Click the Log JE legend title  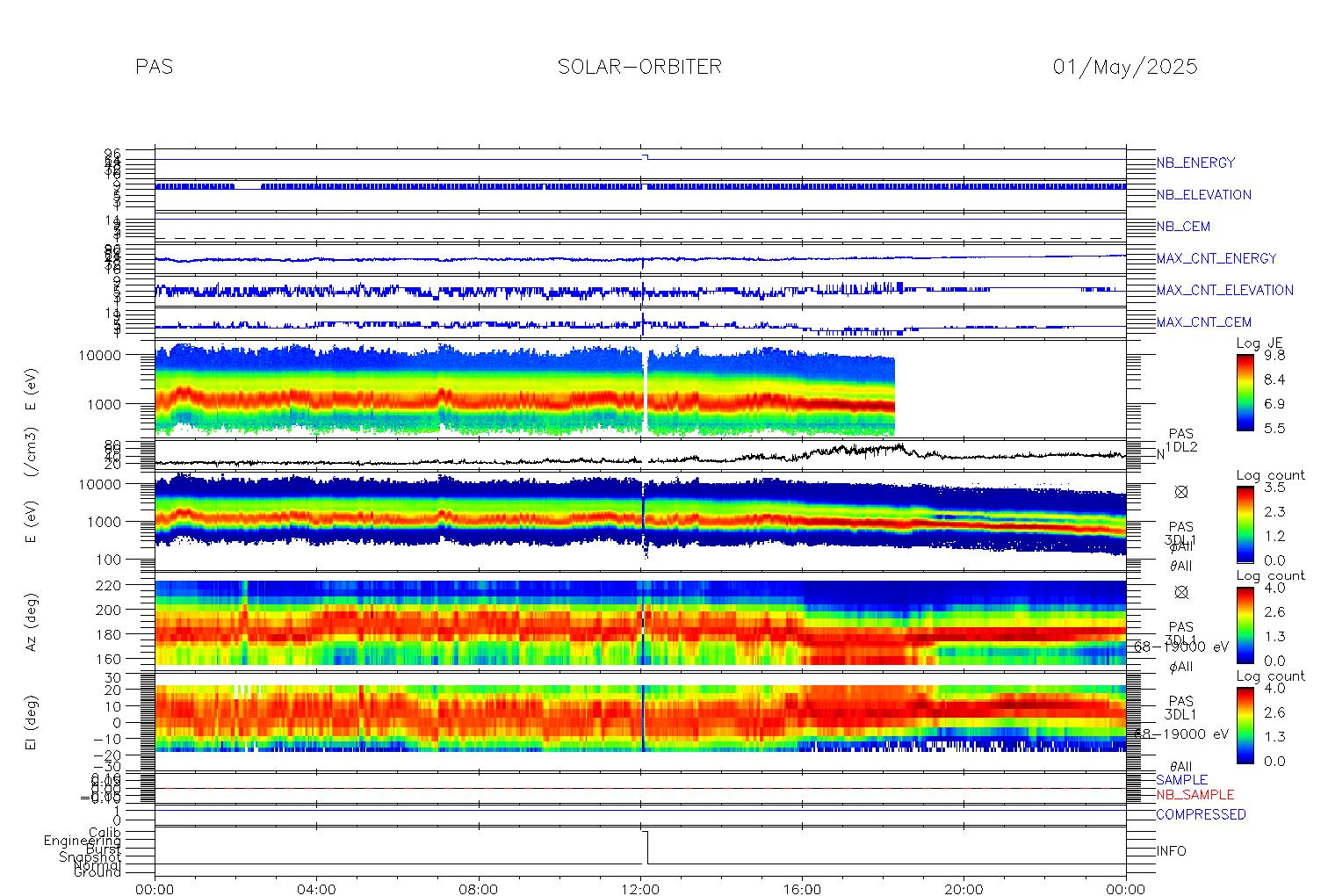1260,343
